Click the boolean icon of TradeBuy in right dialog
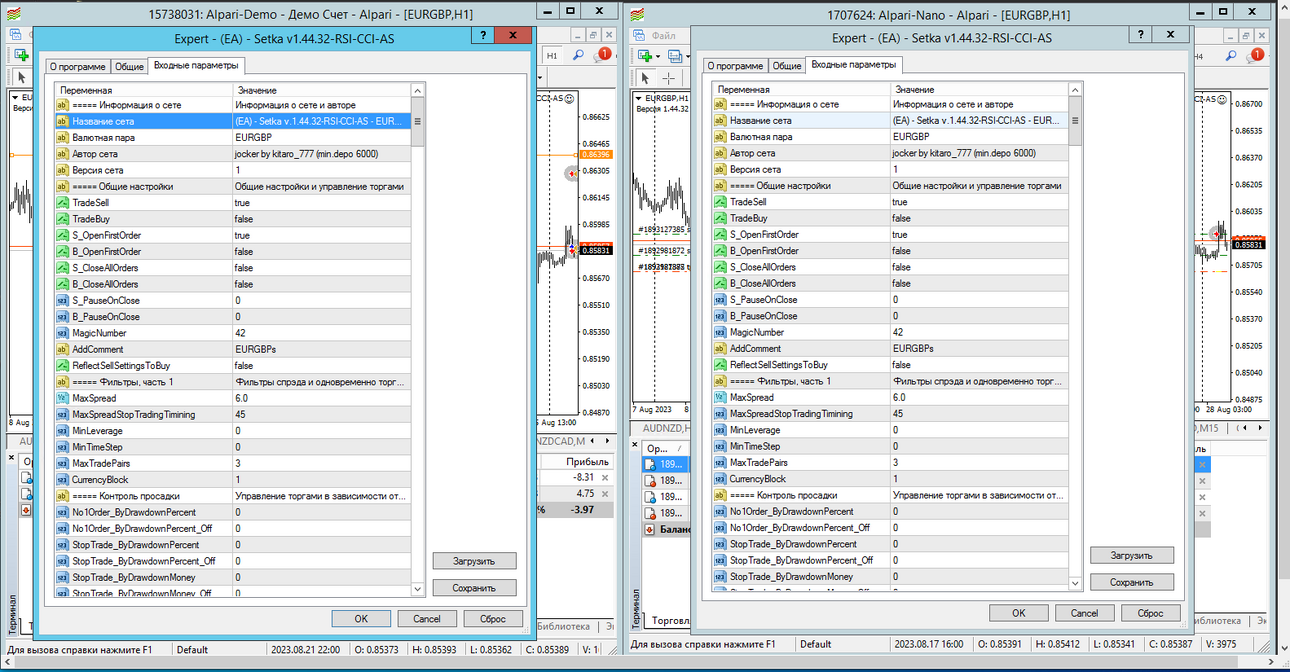This screenshot has height=672, width=1290. (x=720, y=218)
